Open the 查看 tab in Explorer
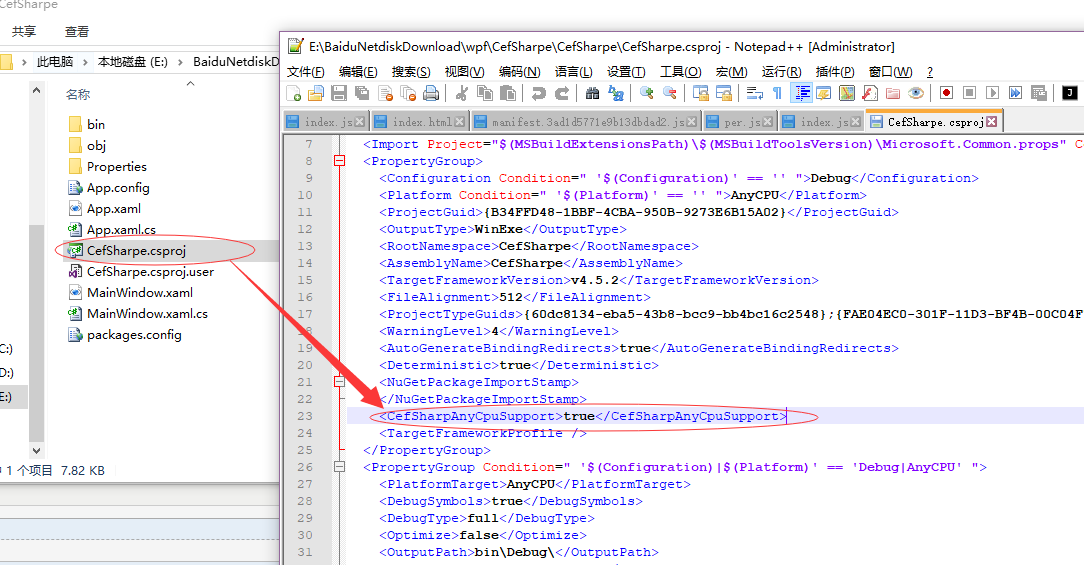Image resolution: width=1084 pixels, height=565 pixels. point(77,32)
